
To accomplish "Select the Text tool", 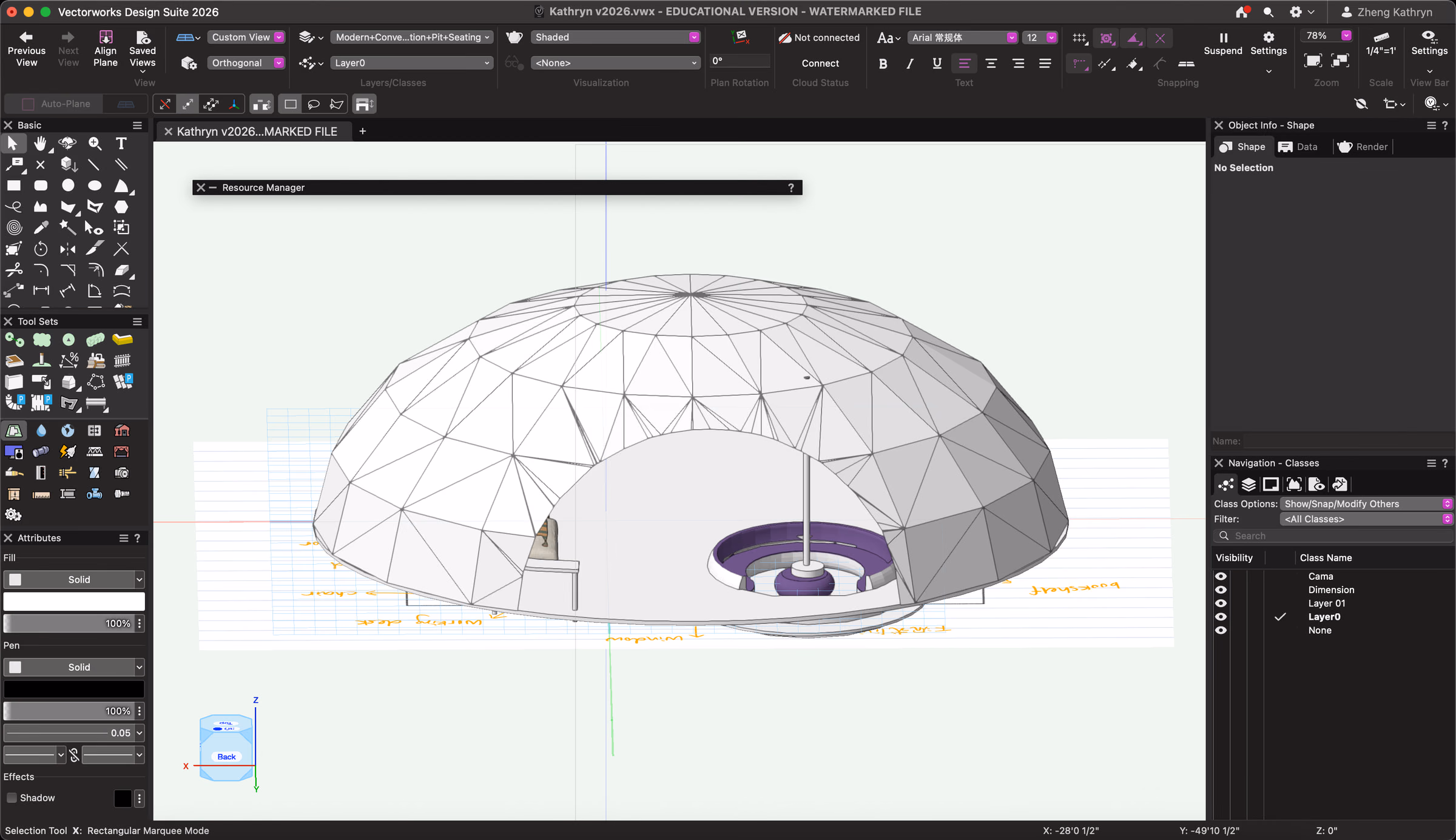I will click(x=121, y=143).
